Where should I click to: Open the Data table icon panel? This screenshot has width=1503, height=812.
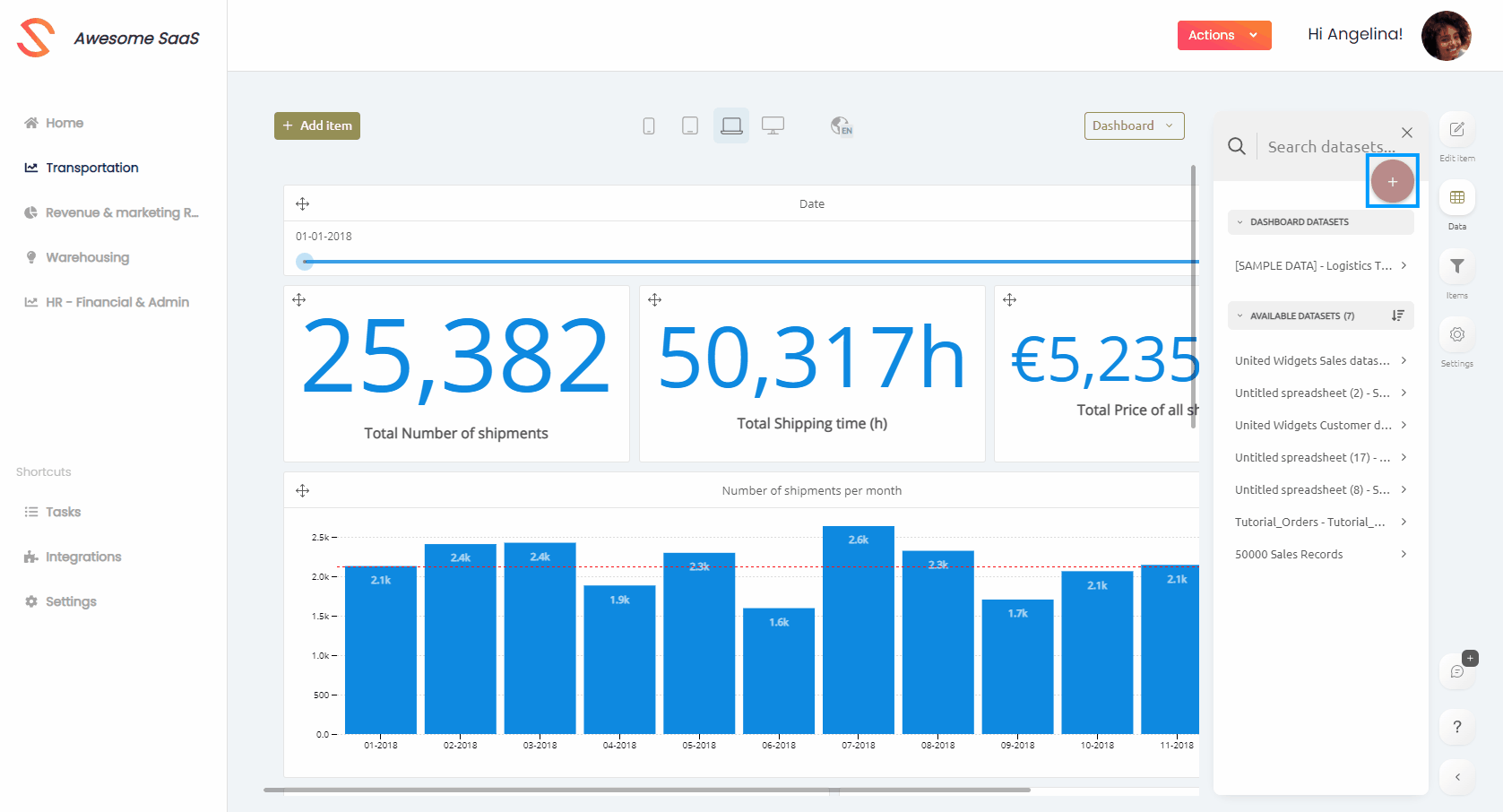(x=1456, y=198)
